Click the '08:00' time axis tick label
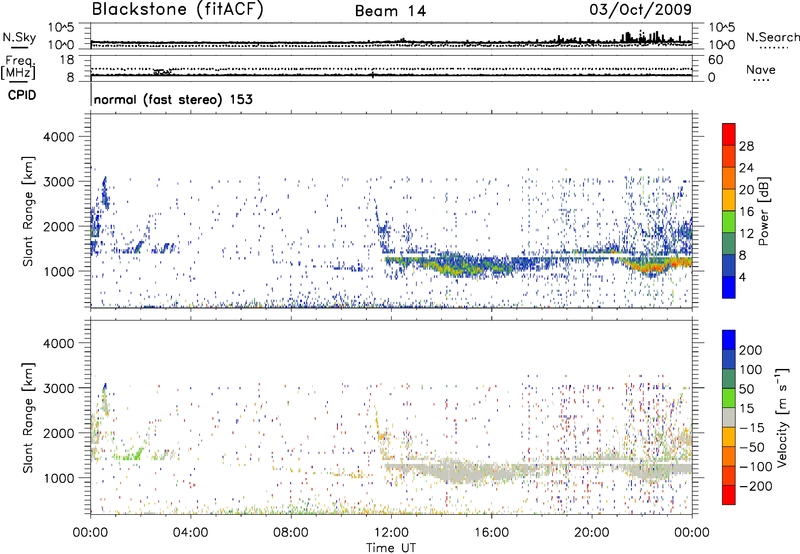 (291, 533)
